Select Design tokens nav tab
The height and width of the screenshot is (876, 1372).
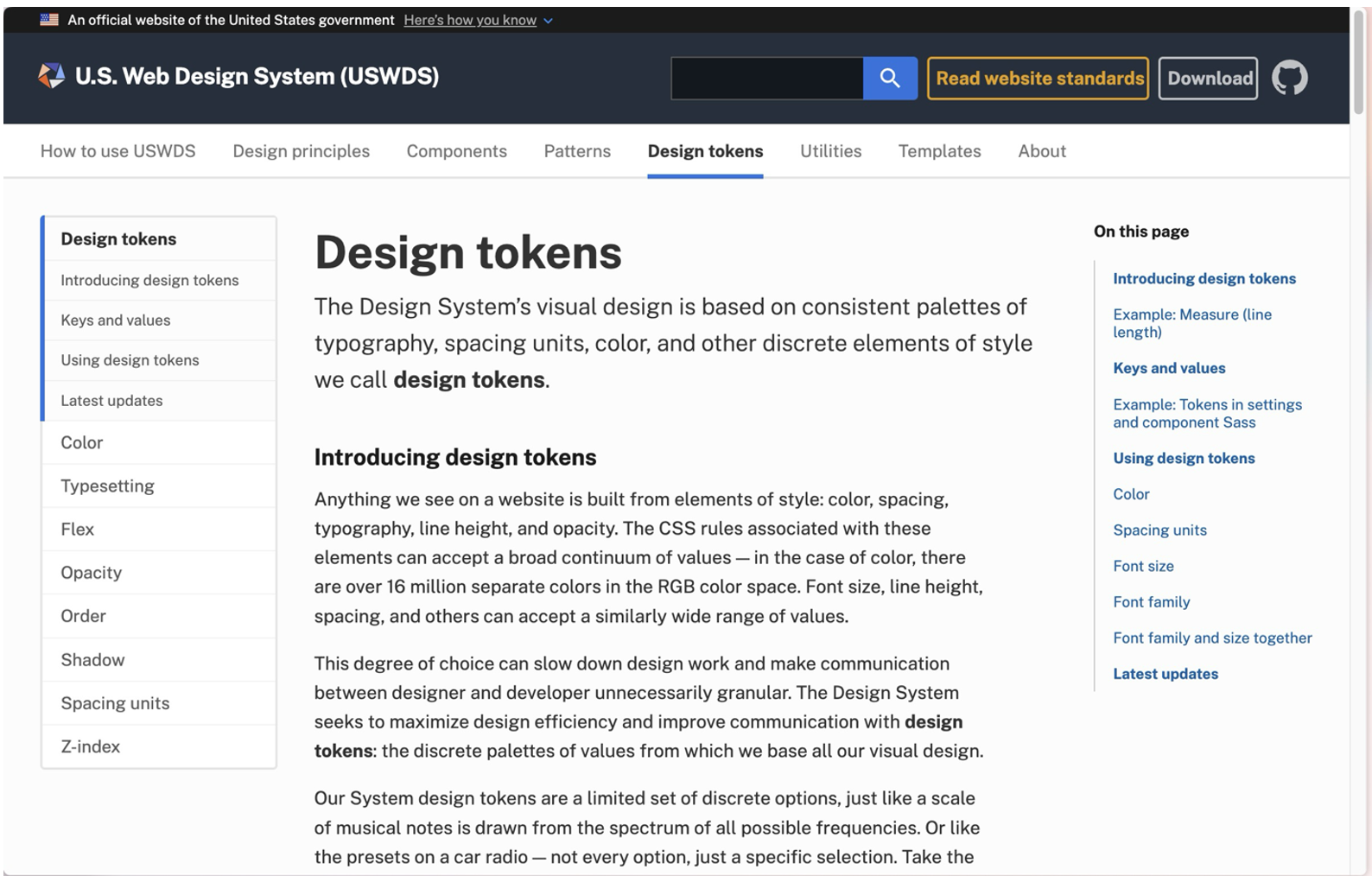pyautogui.click(x=705, y=151)
